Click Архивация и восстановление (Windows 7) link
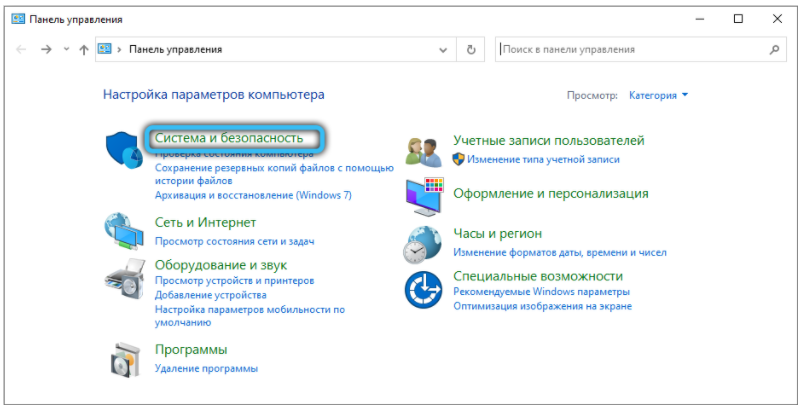 tap(253, 195)
